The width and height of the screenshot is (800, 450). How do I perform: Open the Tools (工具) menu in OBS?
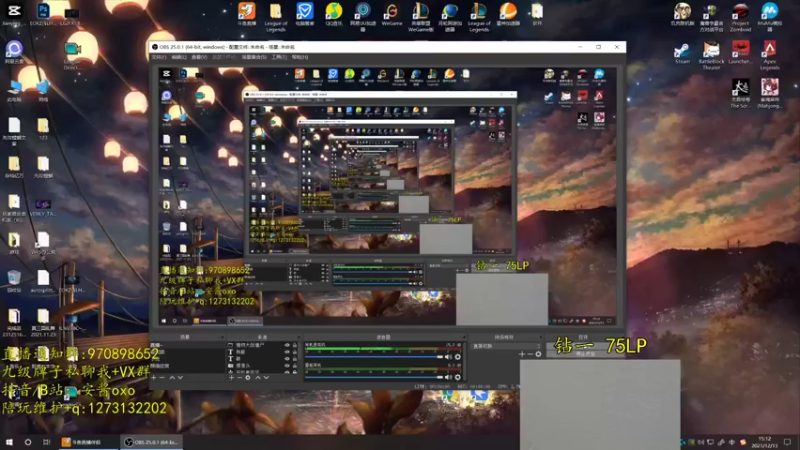point(279,57)
